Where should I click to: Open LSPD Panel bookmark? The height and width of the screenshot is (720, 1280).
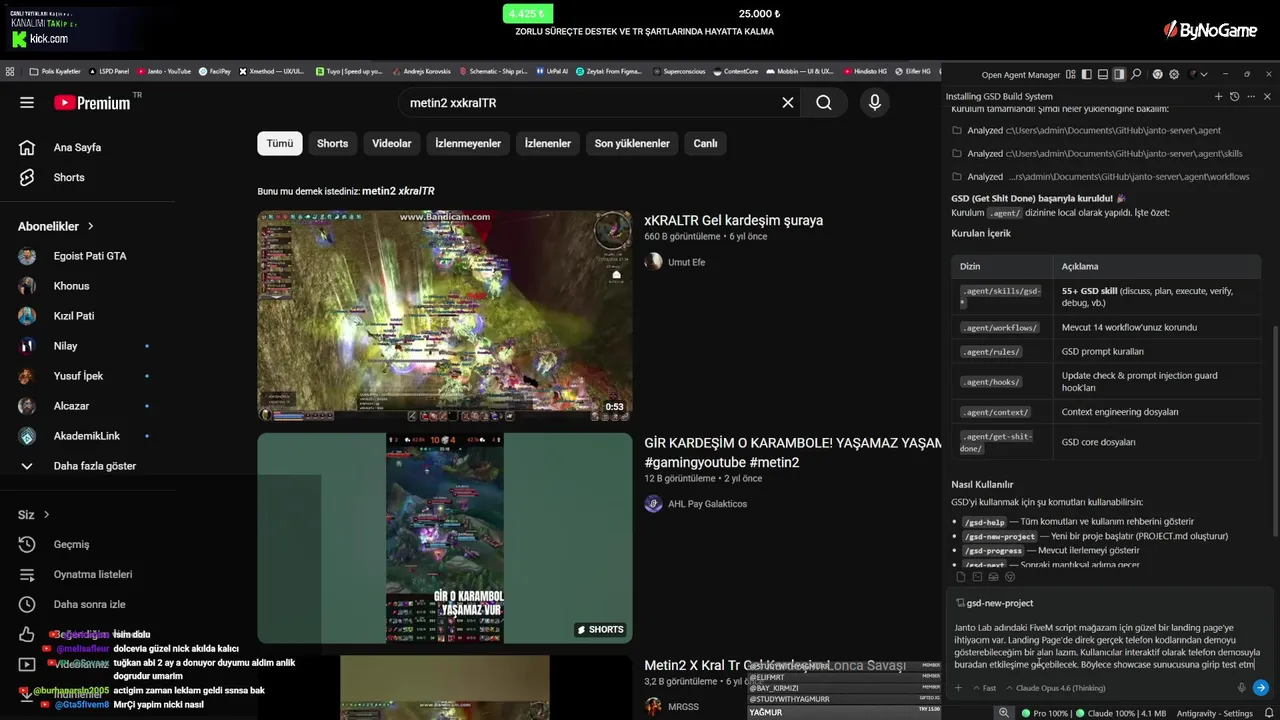click(x=109, y=71)
